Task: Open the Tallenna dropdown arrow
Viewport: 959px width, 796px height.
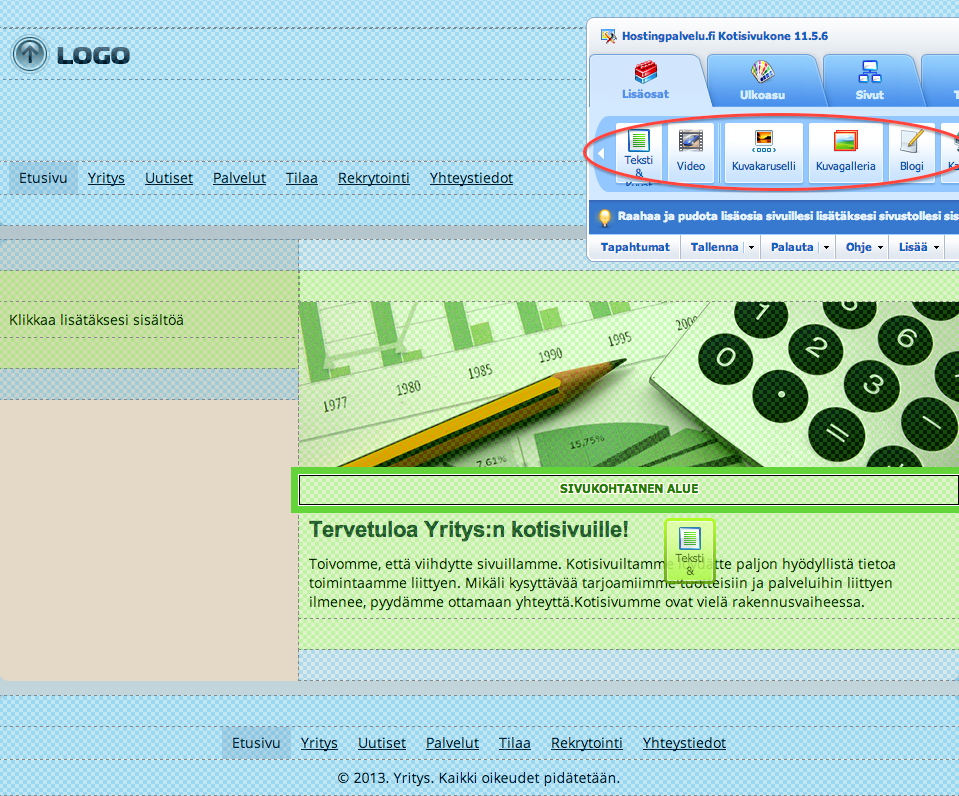Action: (751, 247)
